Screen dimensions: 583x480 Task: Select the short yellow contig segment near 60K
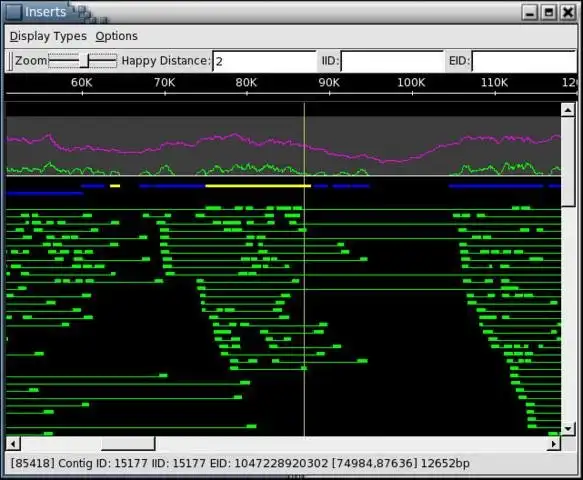point(115,186)
